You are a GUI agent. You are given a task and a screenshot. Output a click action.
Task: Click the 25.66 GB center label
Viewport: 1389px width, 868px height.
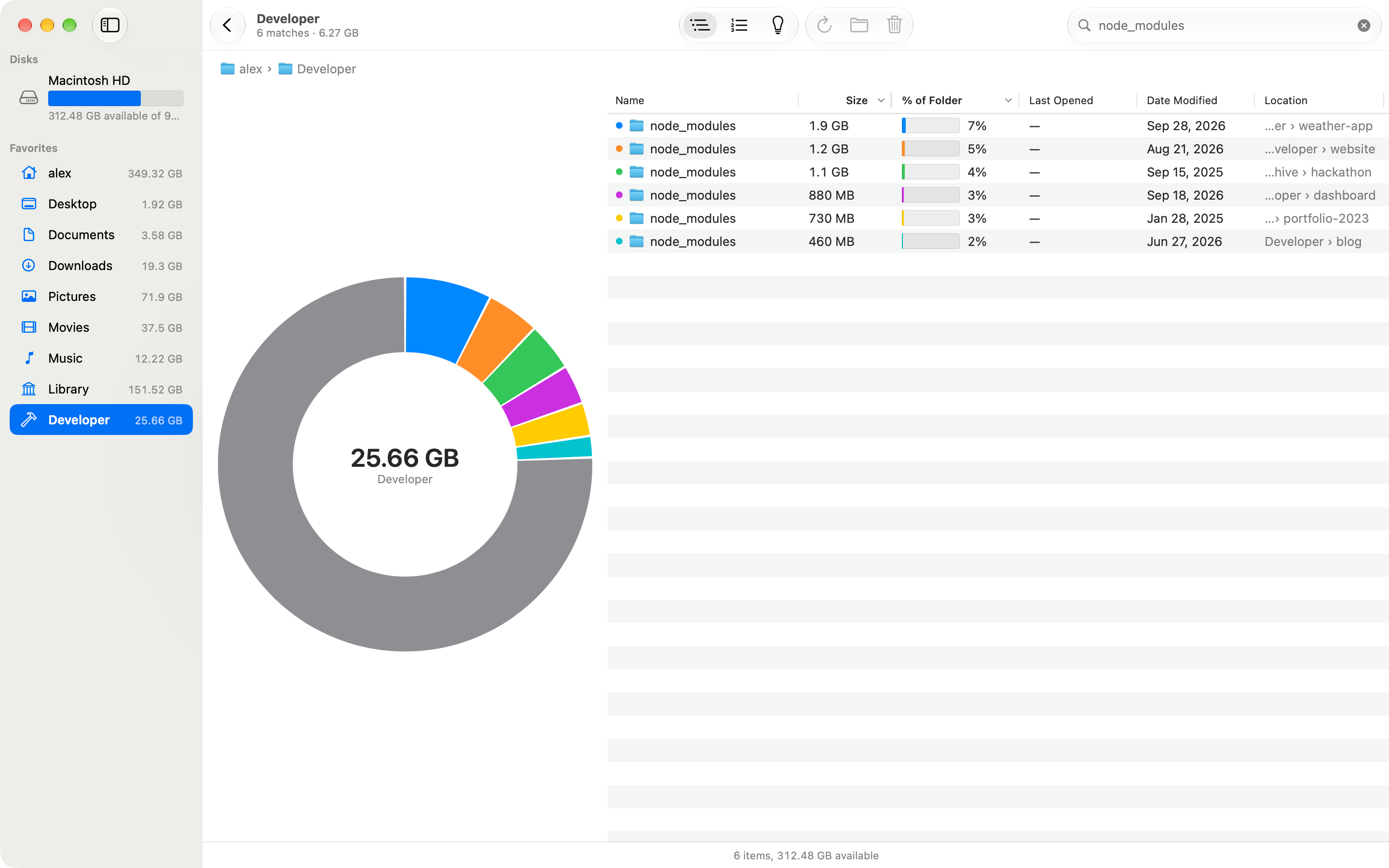click(405, 458)
